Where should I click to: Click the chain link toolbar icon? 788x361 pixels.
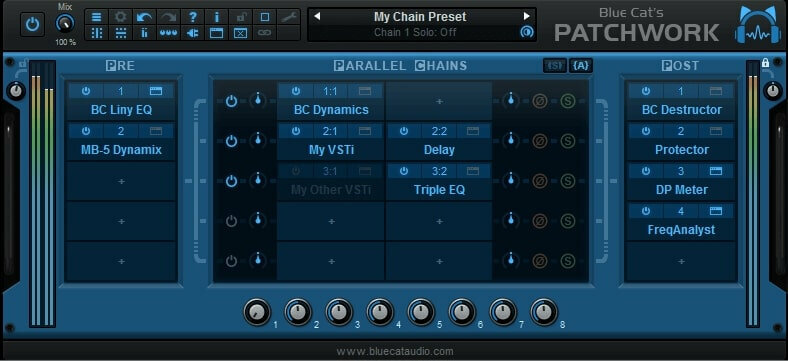265,33
